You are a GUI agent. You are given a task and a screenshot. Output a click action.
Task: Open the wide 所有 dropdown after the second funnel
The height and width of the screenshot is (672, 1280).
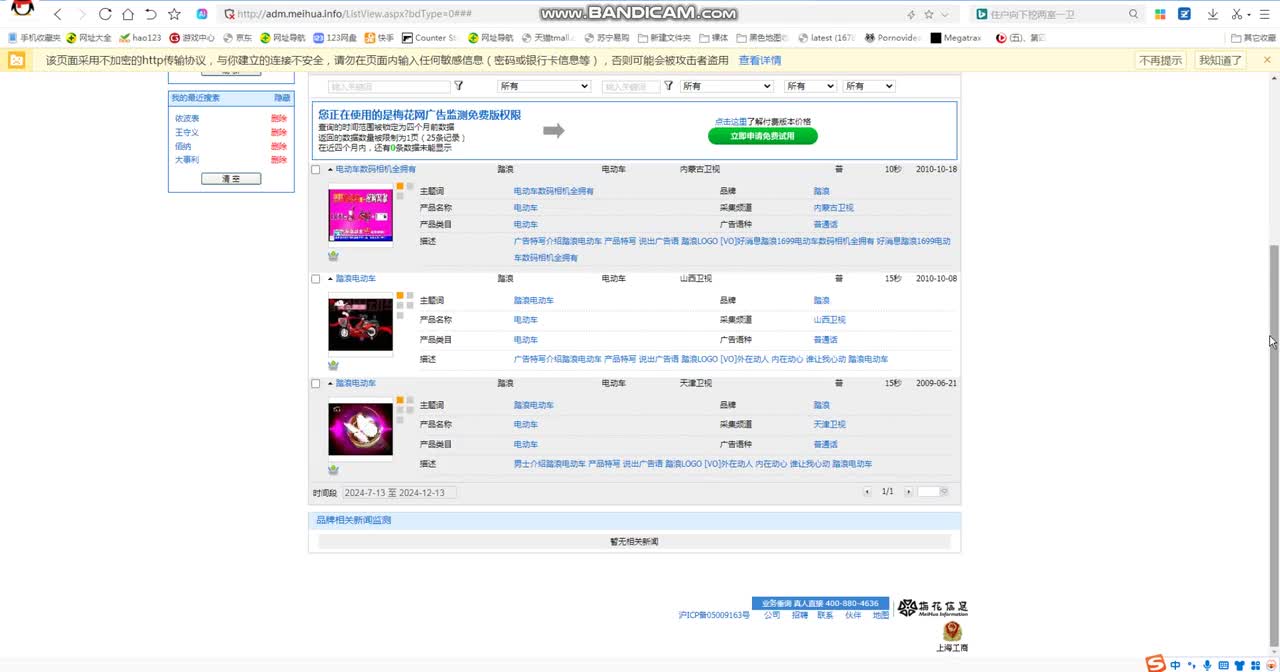pyautogui.click(x=726, y=86)
